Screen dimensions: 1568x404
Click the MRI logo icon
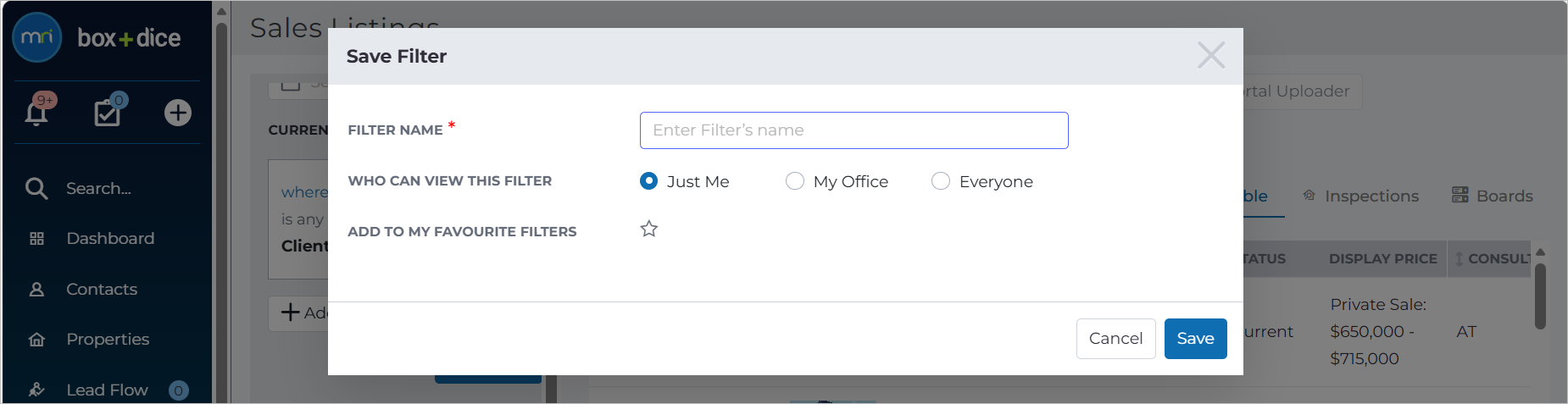point(37,37)
